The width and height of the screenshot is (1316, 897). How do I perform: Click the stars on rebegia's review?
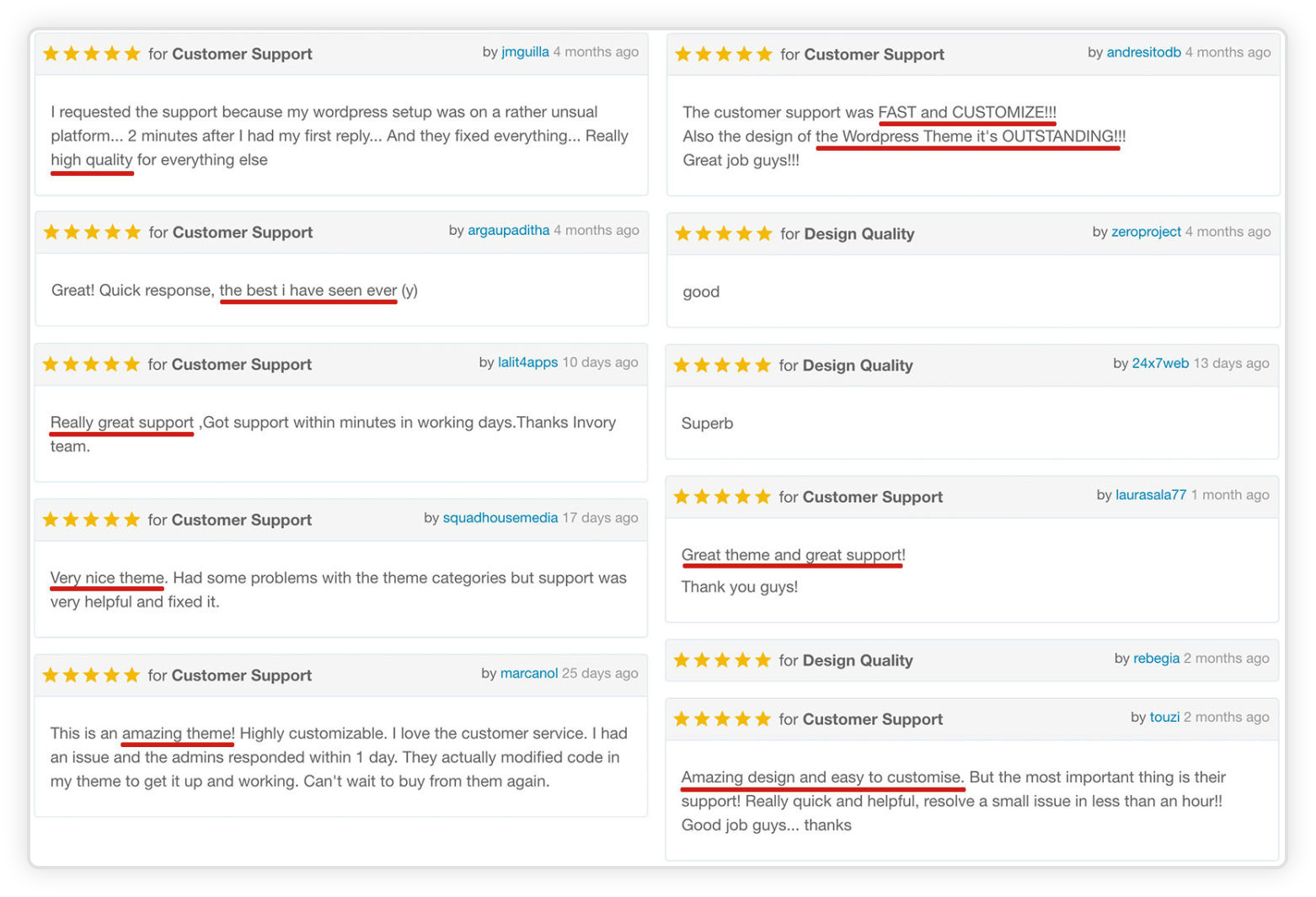722,660
